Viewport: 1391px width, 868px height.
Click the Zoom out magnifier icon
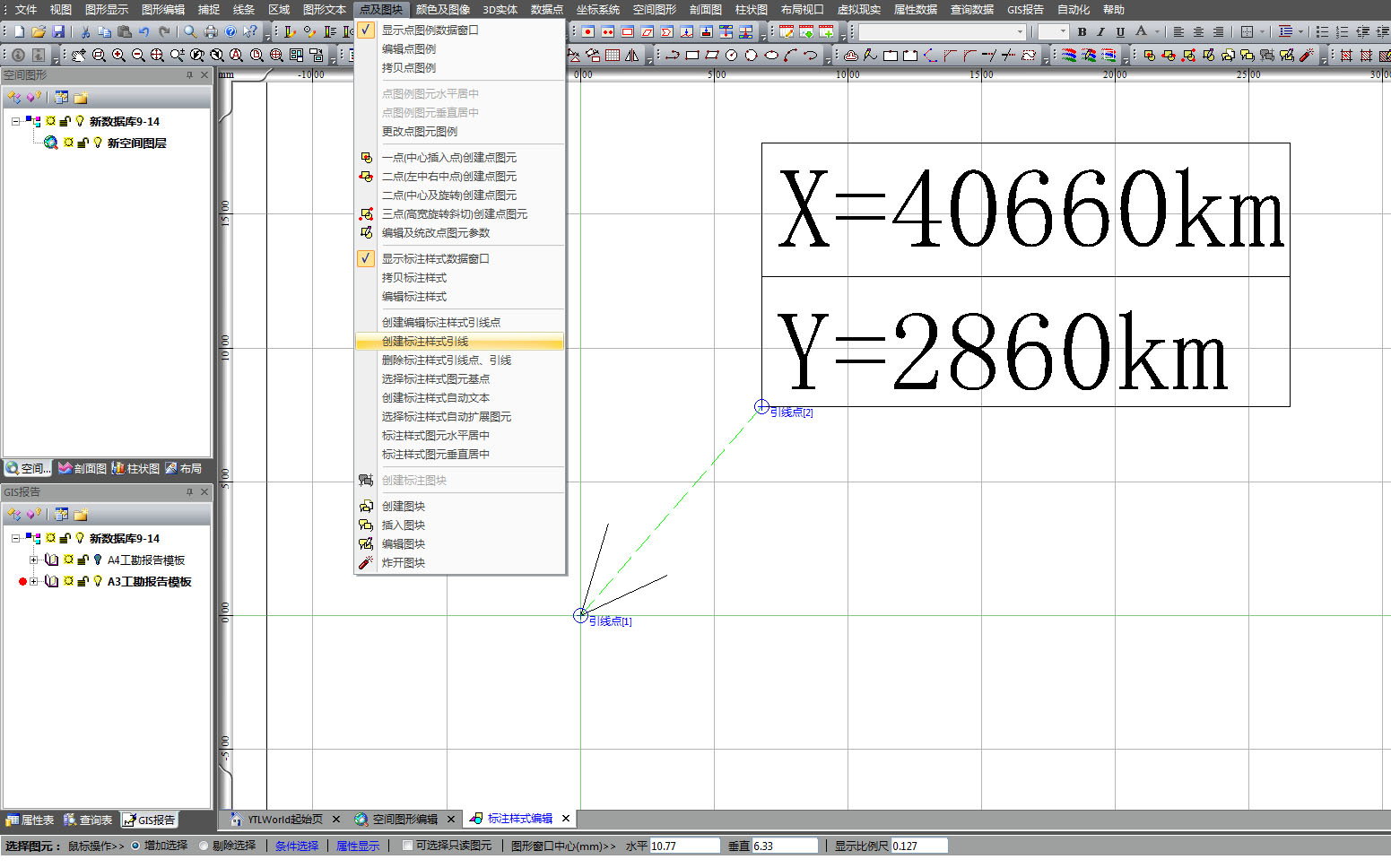pyautogui.click(x=138, y=55)
